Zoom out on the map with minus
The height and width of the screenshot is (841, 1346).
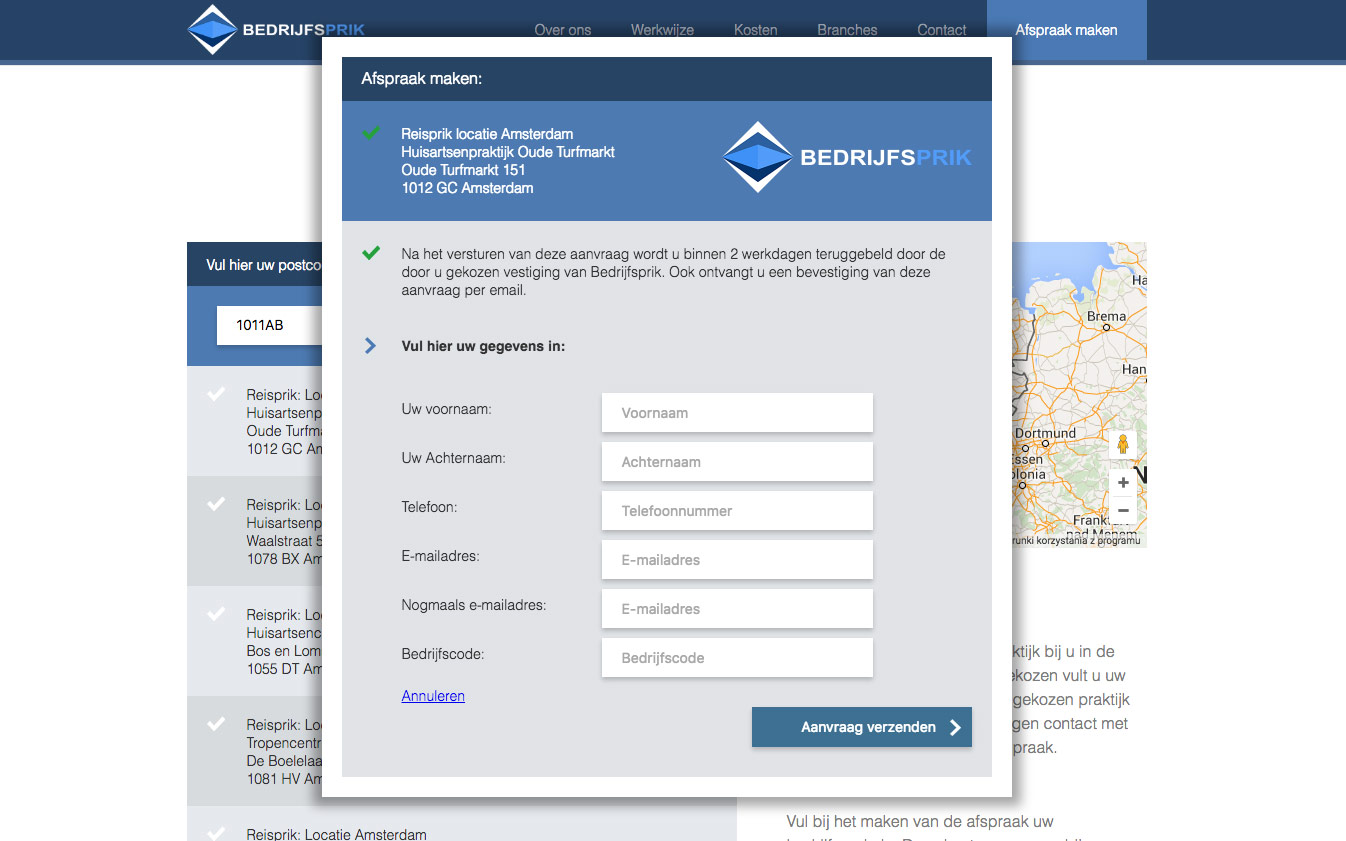click(x=1122, y=510)
